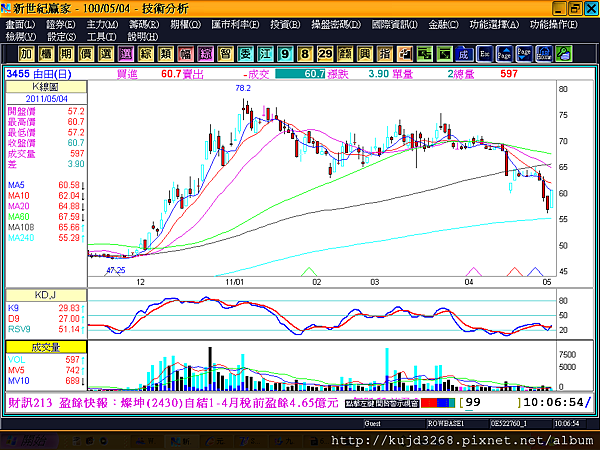
Task: Open the 功能選擇(A) menu
Action: (x=494, y=24)
